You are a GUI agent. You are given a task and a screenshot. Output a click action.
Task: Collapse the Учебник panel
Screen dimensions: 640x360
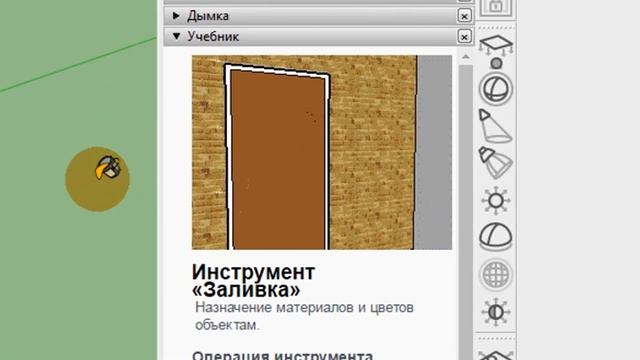176,36
